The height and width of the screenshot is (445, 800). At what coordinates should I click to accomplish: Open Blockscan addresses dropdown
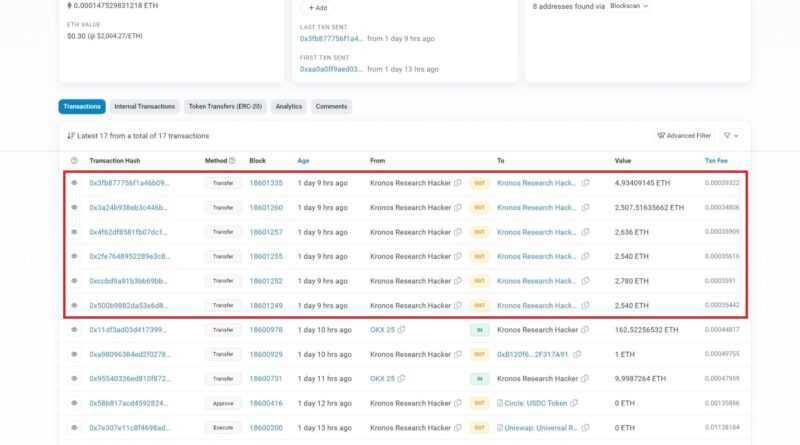click(629, 6)
